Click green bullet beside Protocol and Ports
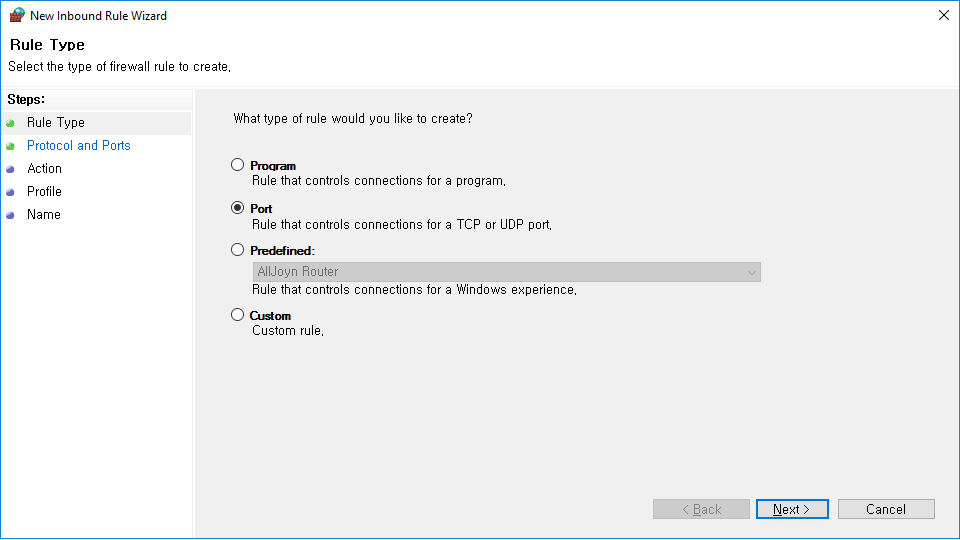 (10, 146)
